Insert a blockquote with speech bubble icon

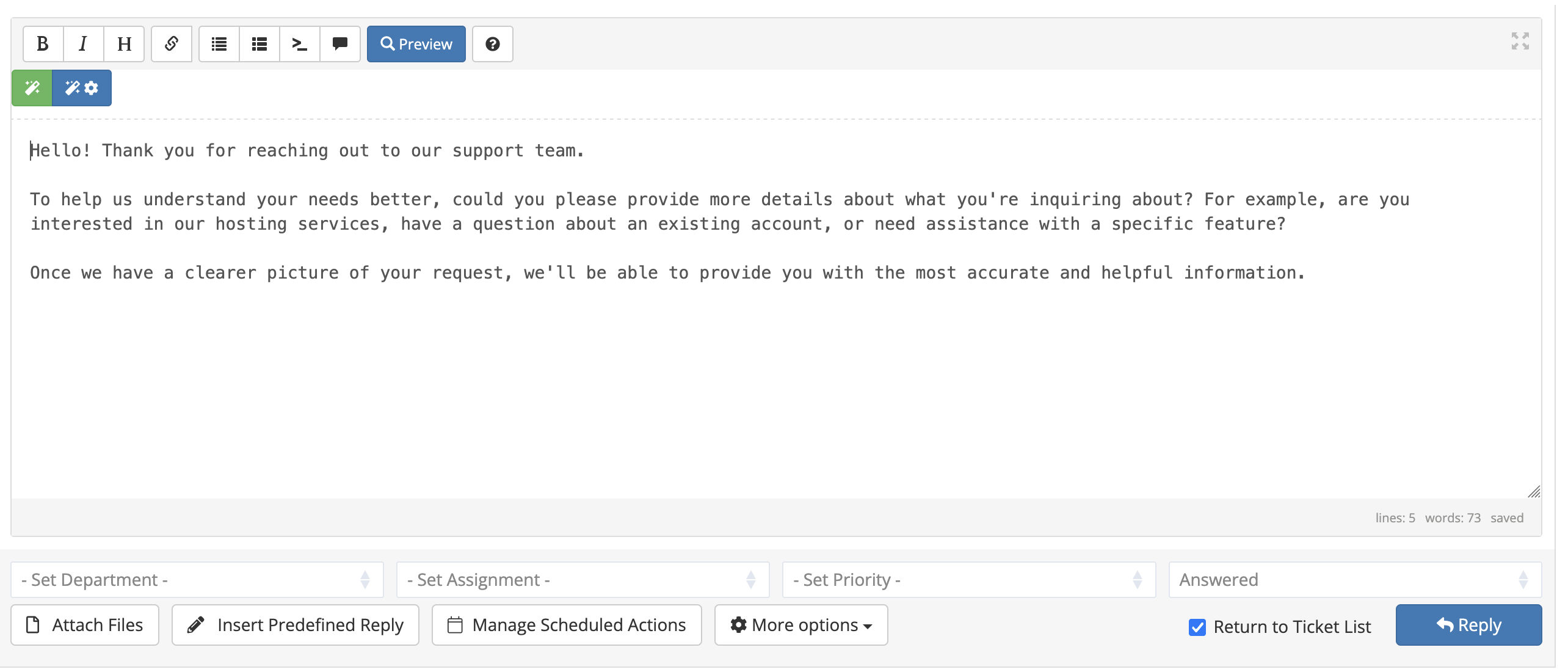click(x=340, y=44)
